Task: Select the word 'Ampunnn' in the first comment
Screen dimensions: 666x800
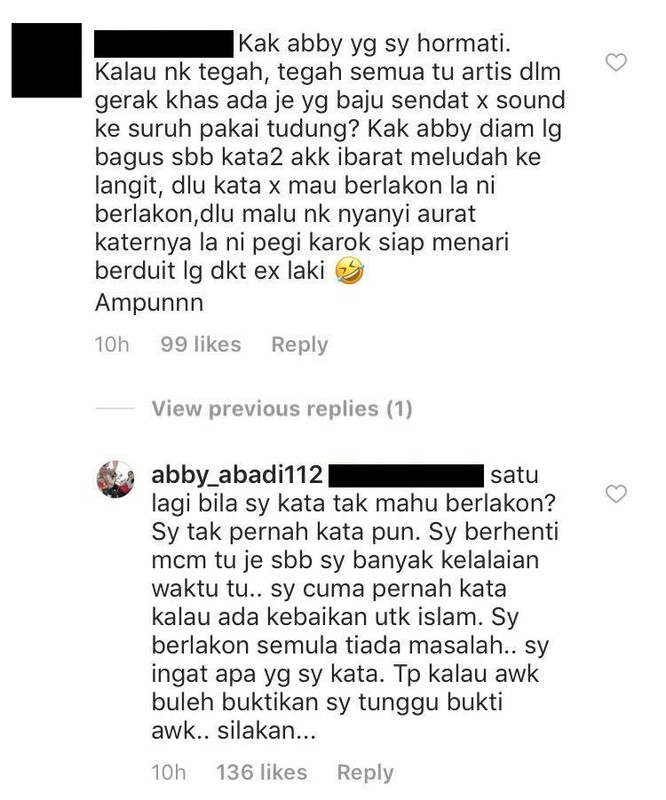Action: click(x=149, y=303)
